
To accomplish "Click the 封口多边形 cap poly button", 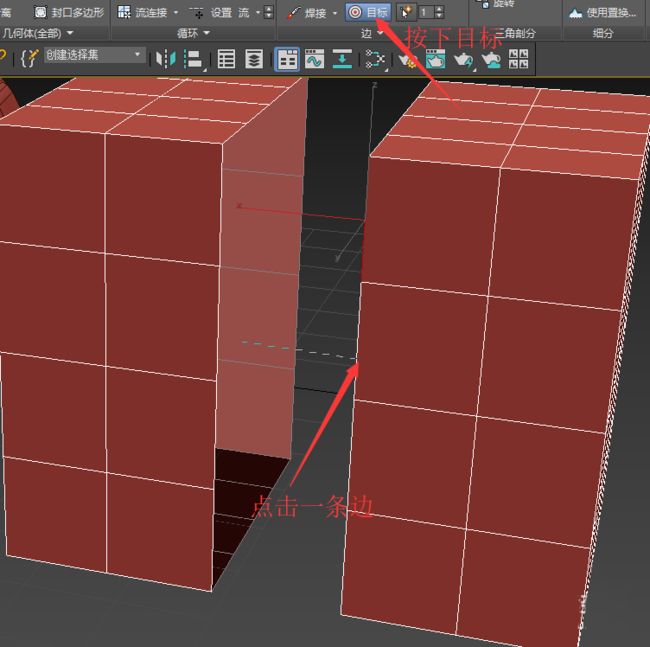I will coord(69,12).
